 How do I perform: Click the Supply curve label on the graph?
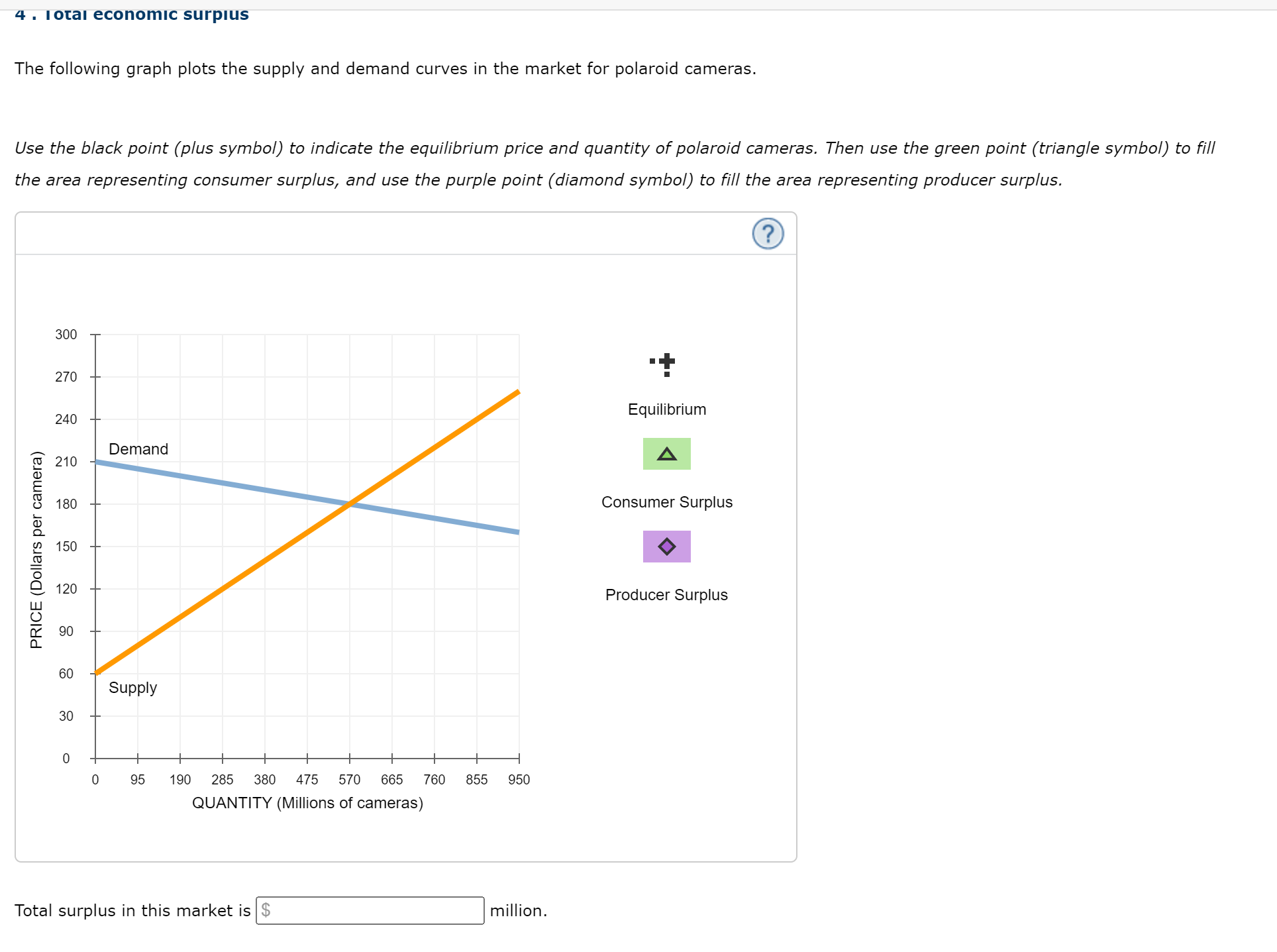coord(132,687)
